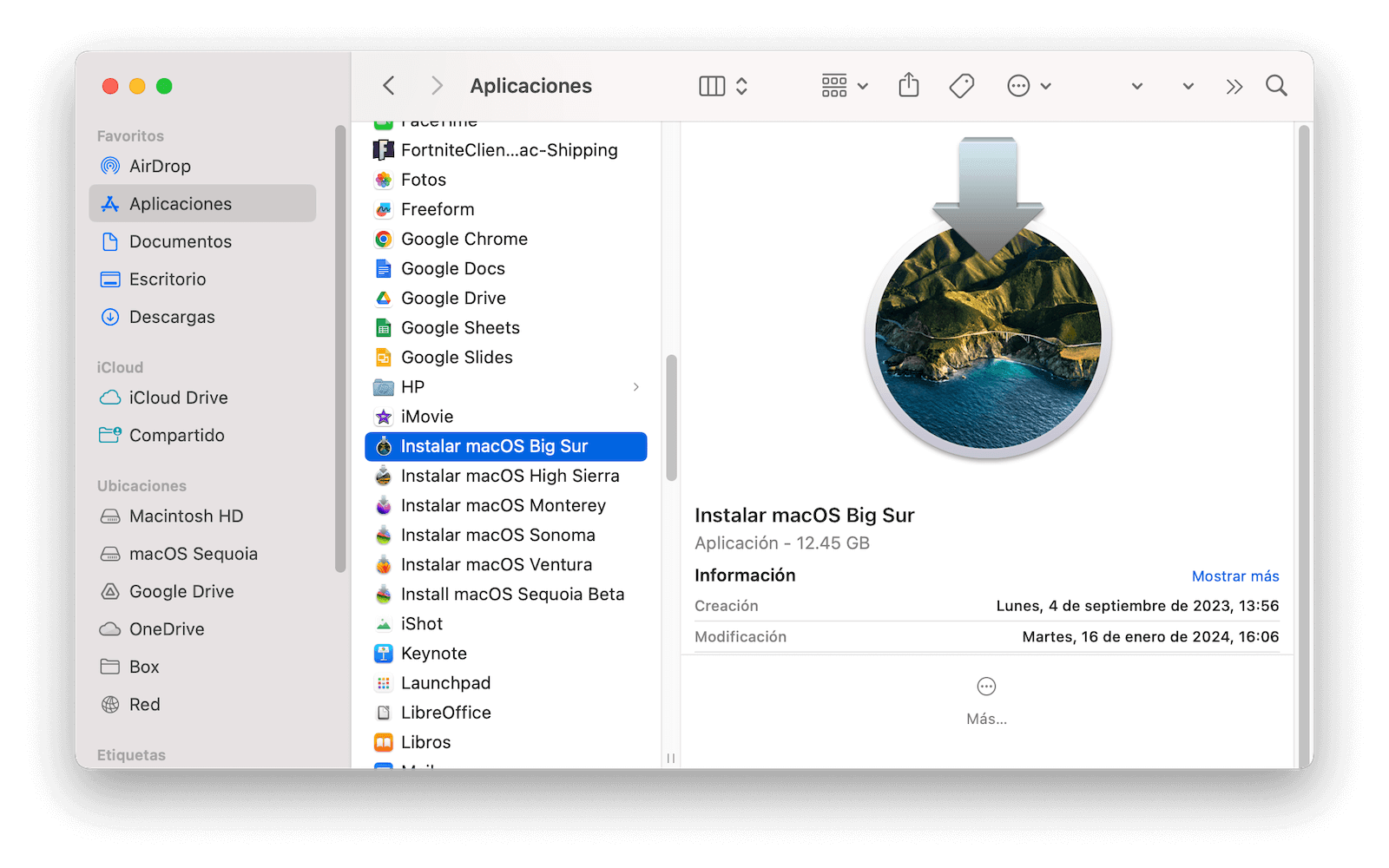Screen dimensions: 1389x868
Task: Select Launchpad in the list
Action: [x=506, y=683]
